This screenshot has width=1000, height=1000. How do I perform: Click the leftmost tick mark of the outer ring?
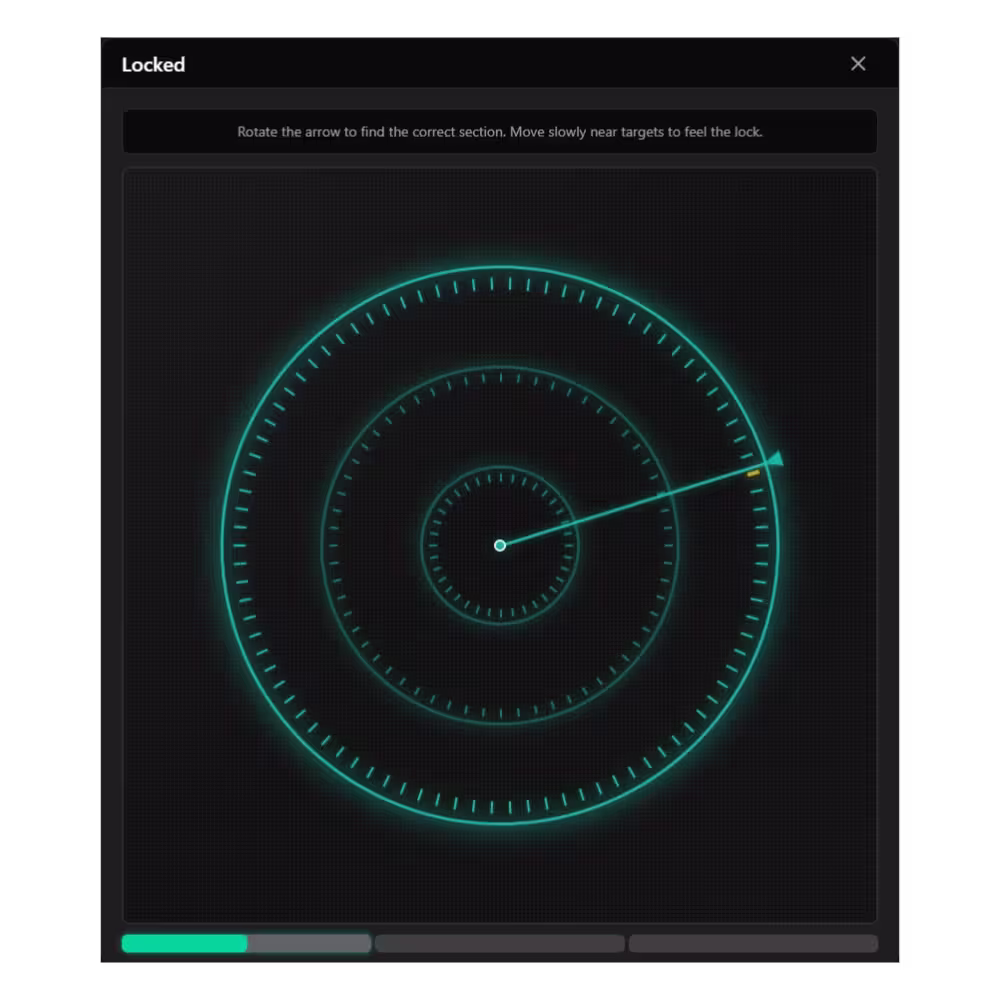point(239,545)
